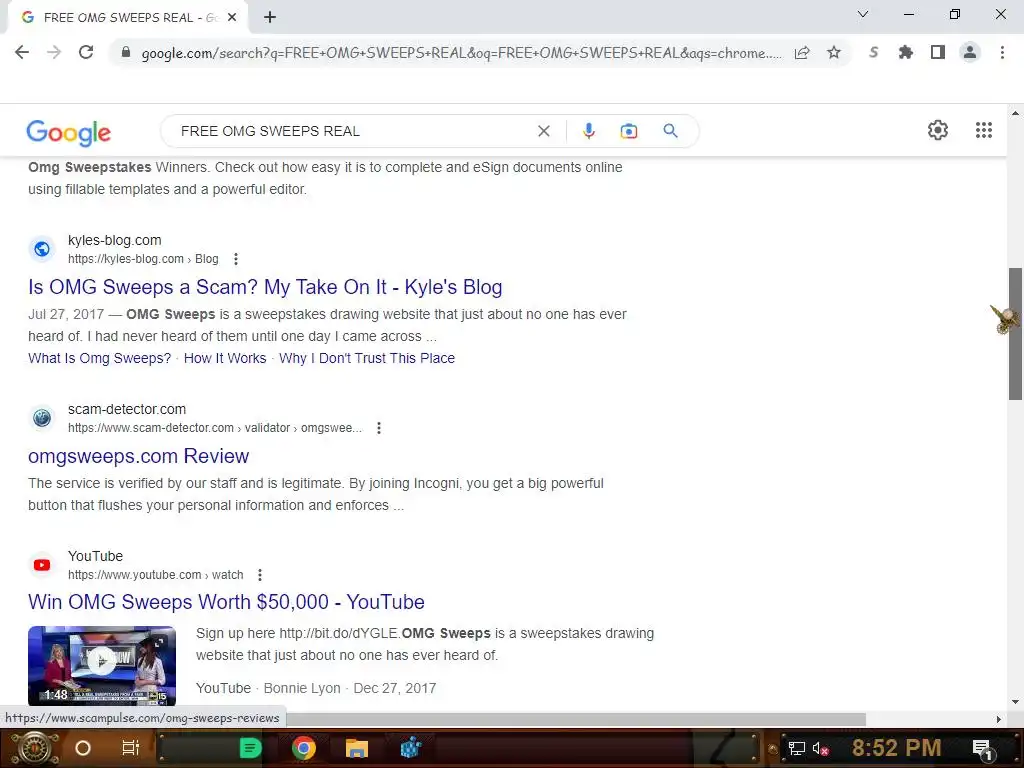Click the scam-detector.com favicon
Viewport: 1024px width, 768px height.
tap(42, 417)
